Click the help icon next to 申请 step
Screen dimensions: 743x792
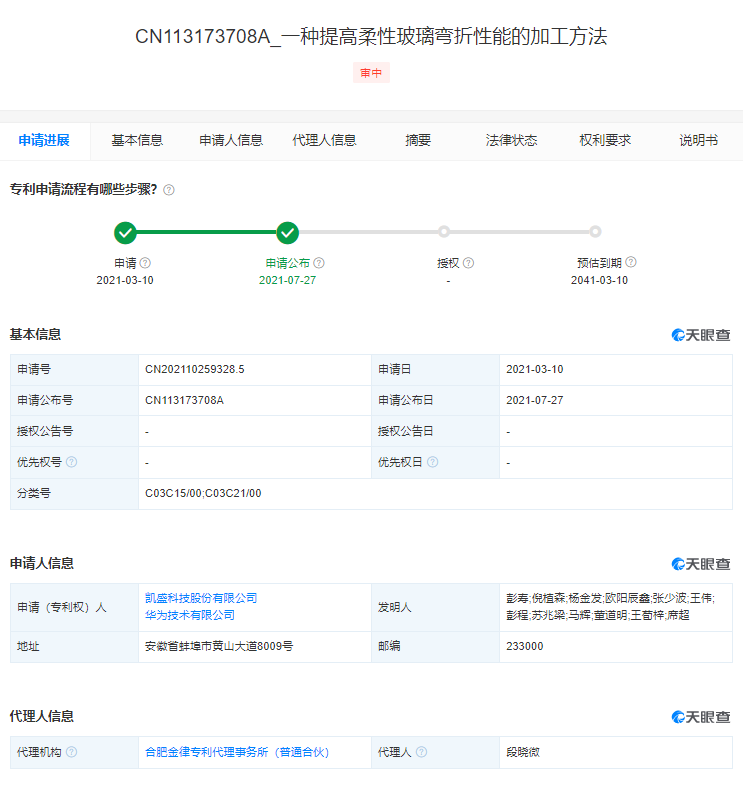(146, 263)
